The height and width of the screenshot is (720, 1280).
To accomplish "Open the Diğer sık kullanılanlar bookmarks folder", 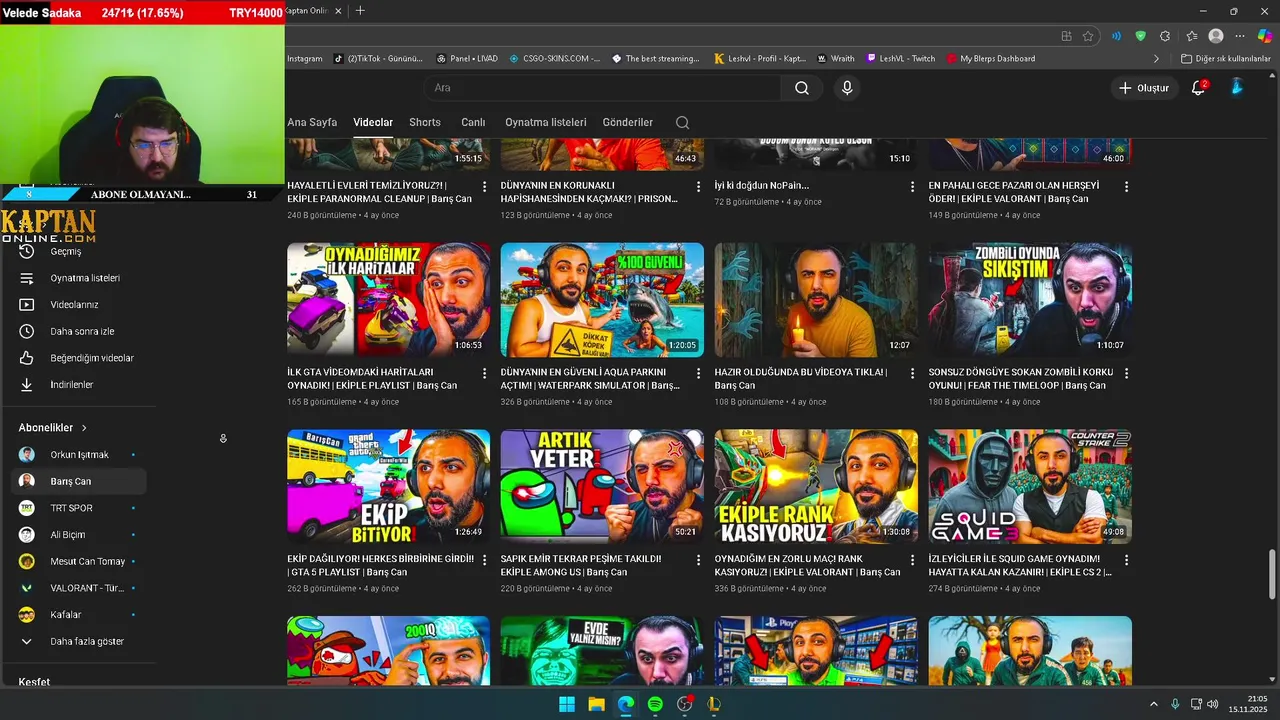I will (x=1226, y=59).
